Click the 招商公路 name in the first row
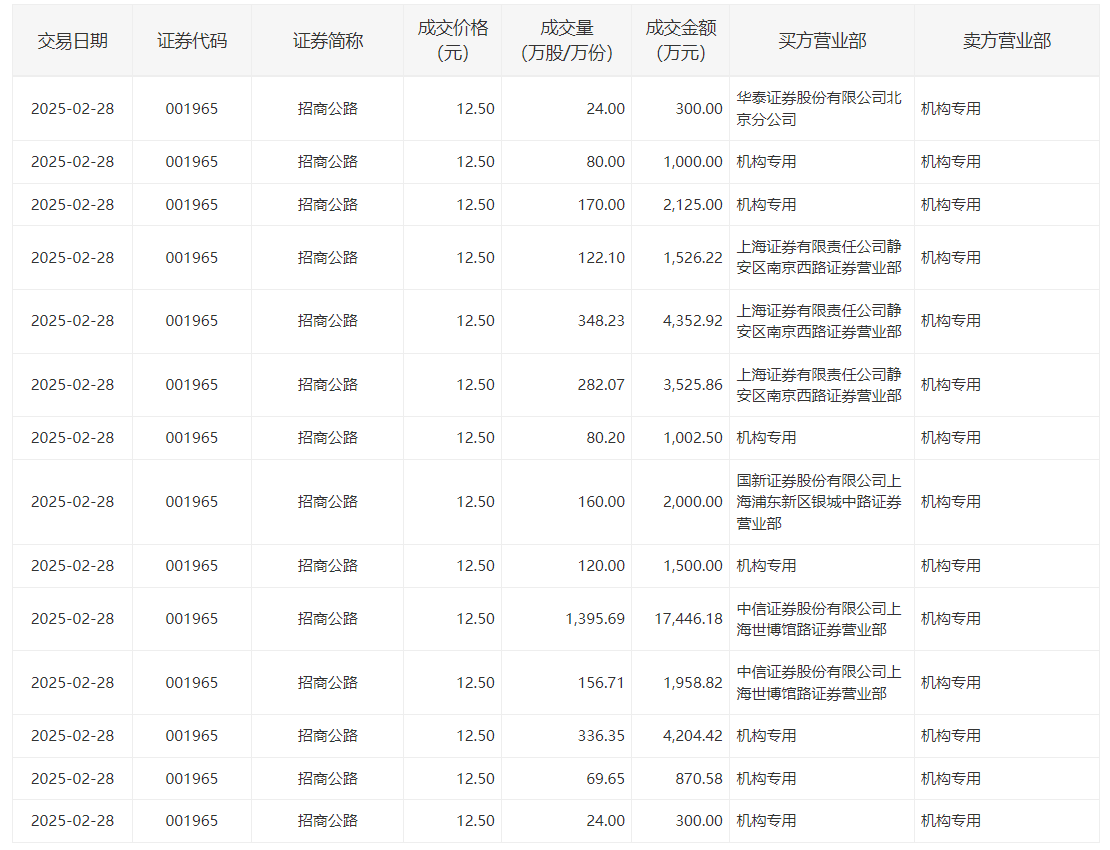The image size is (1110, 850). [x=328, y=108]
